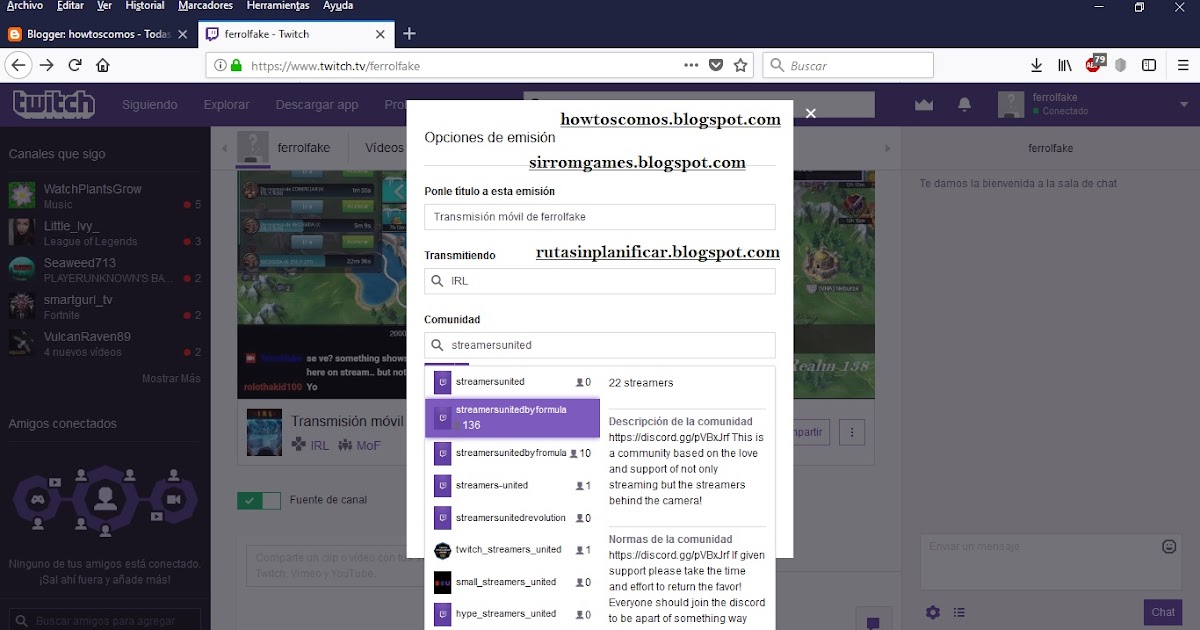Image resolution: width=1200 pixels, height=630 pixels.
Task: Click the Ghostery shield icon in toolbar
Action: (x=1120, y=63)
